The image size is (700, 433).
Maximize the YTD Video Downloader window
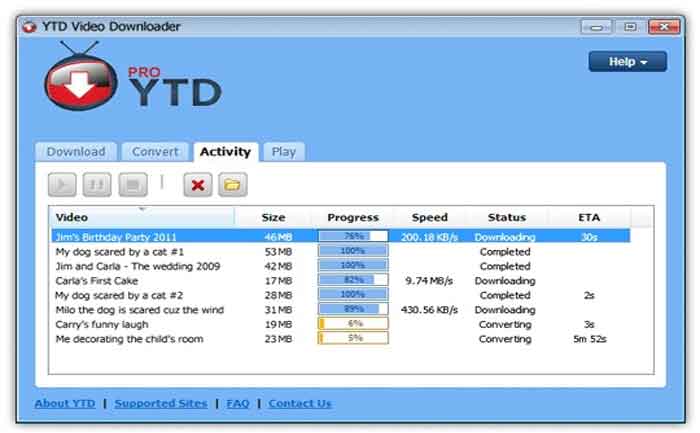tap(630, 27)
